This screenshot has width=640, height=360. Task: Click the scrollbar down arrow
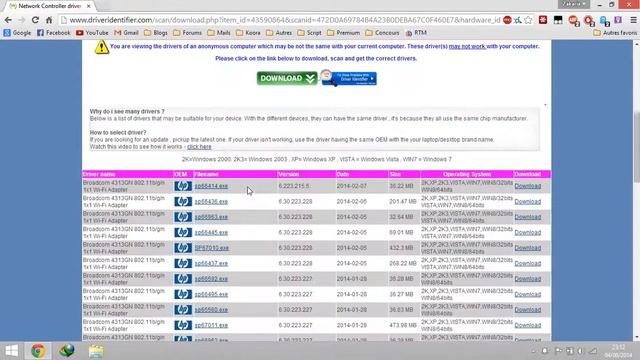click(636, 337)
